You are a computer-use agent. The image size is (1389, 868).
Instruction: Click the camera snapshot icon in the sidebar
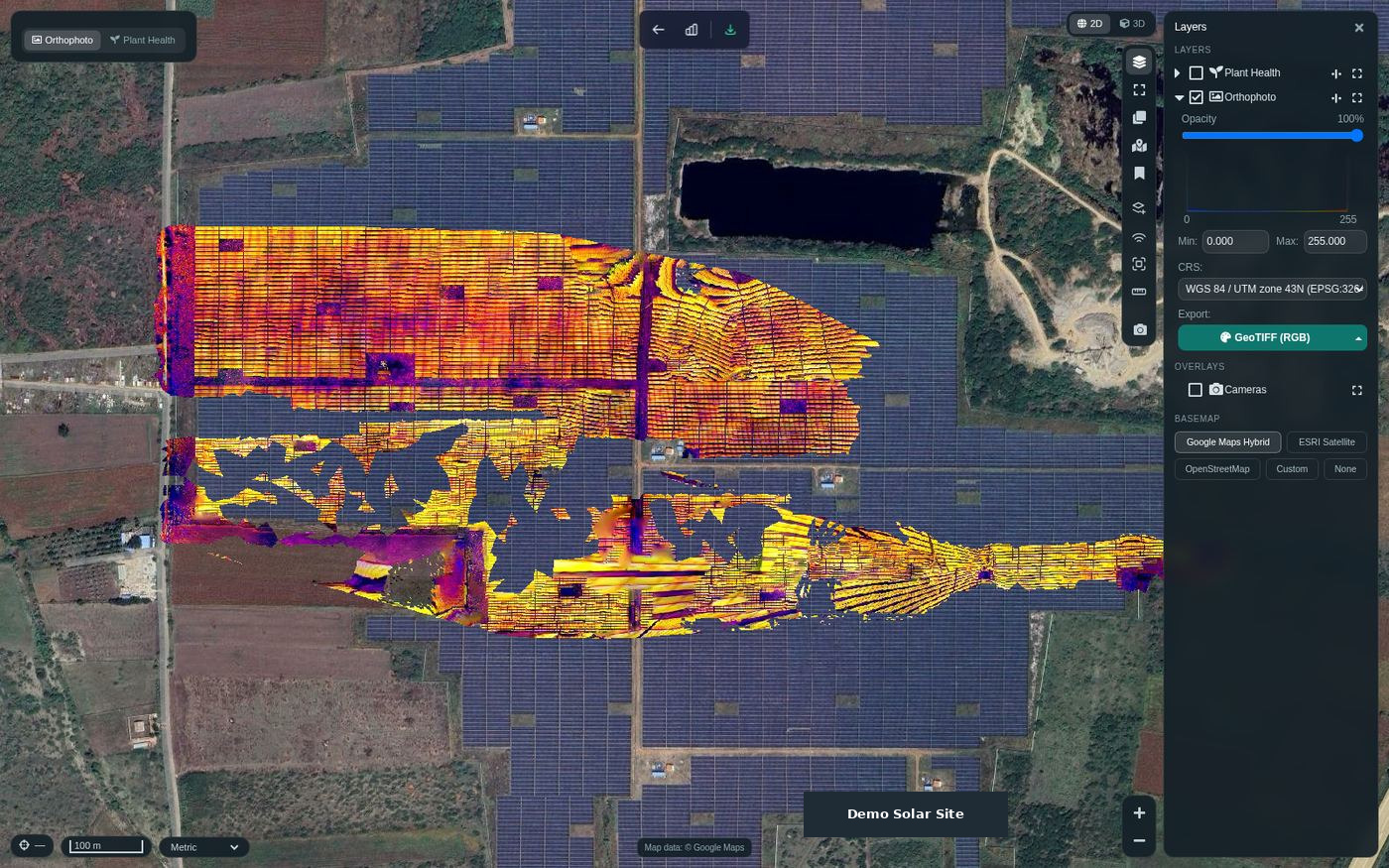1139,329
